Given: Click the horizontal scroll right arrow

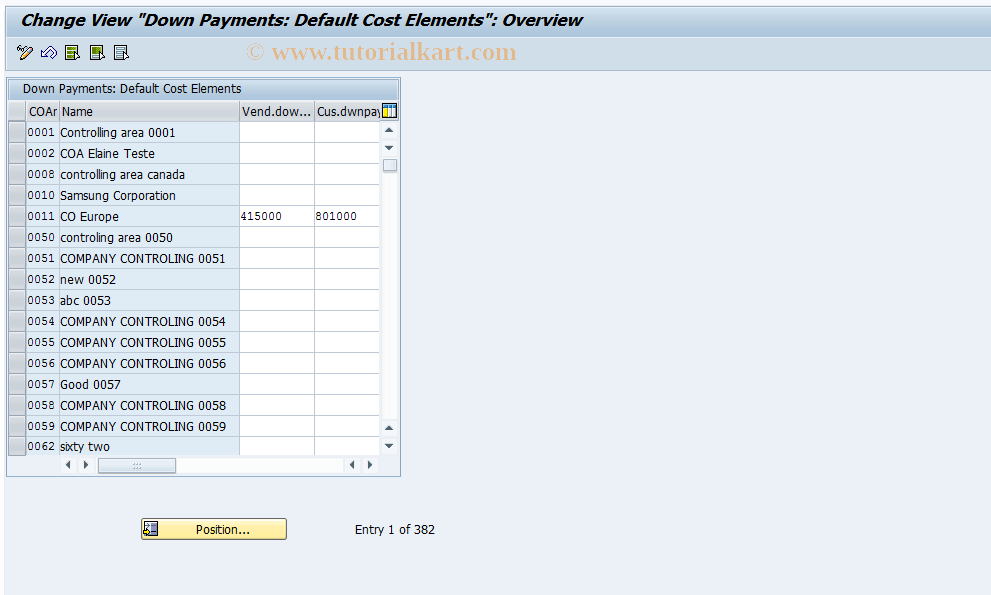Looking at the screenshot, I should coord(369,464).
